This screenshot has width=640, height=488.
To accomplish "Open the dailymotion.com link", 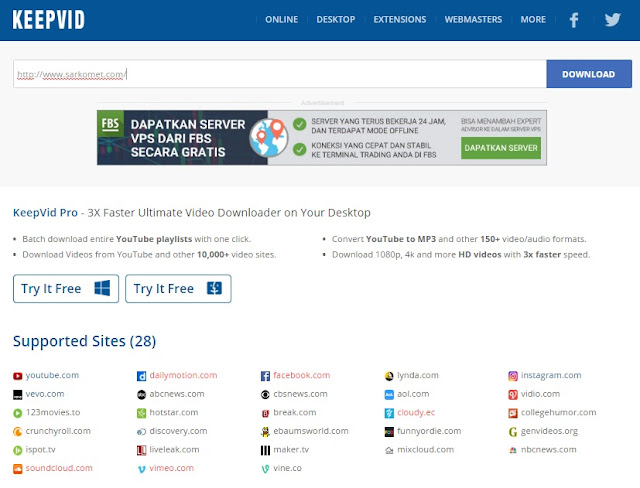I will click(183, 375).
